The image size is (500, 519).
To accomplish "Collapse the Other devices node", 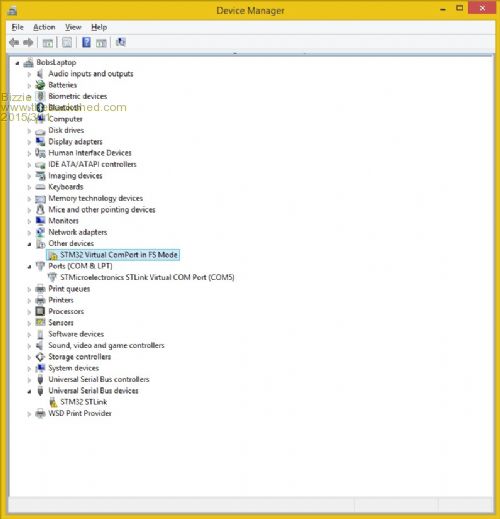I will coord(29,244).
